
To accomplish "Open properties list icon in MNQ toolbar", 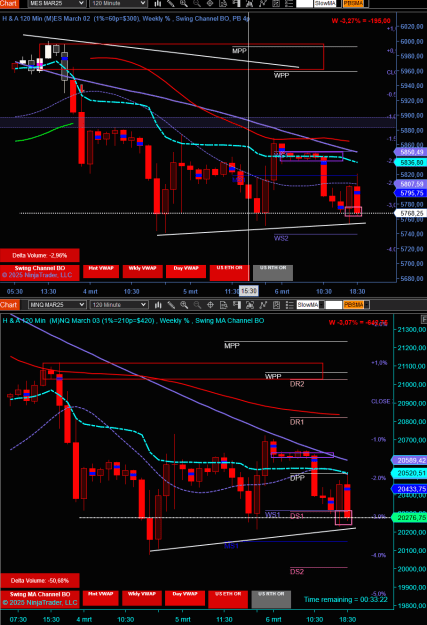I will coord(290,305).
